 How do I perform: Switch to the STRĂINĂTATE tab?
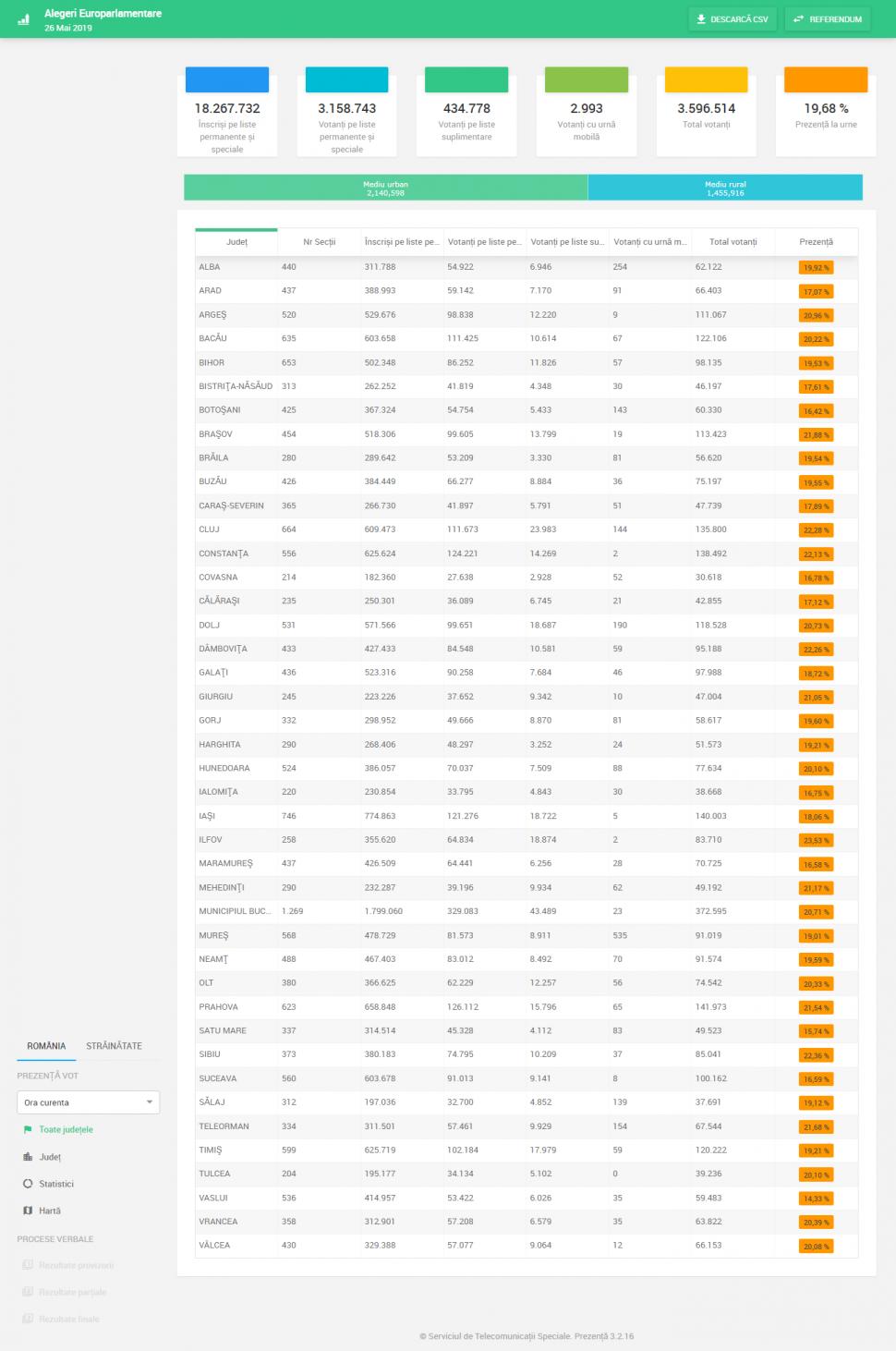tap(112, 1046)
